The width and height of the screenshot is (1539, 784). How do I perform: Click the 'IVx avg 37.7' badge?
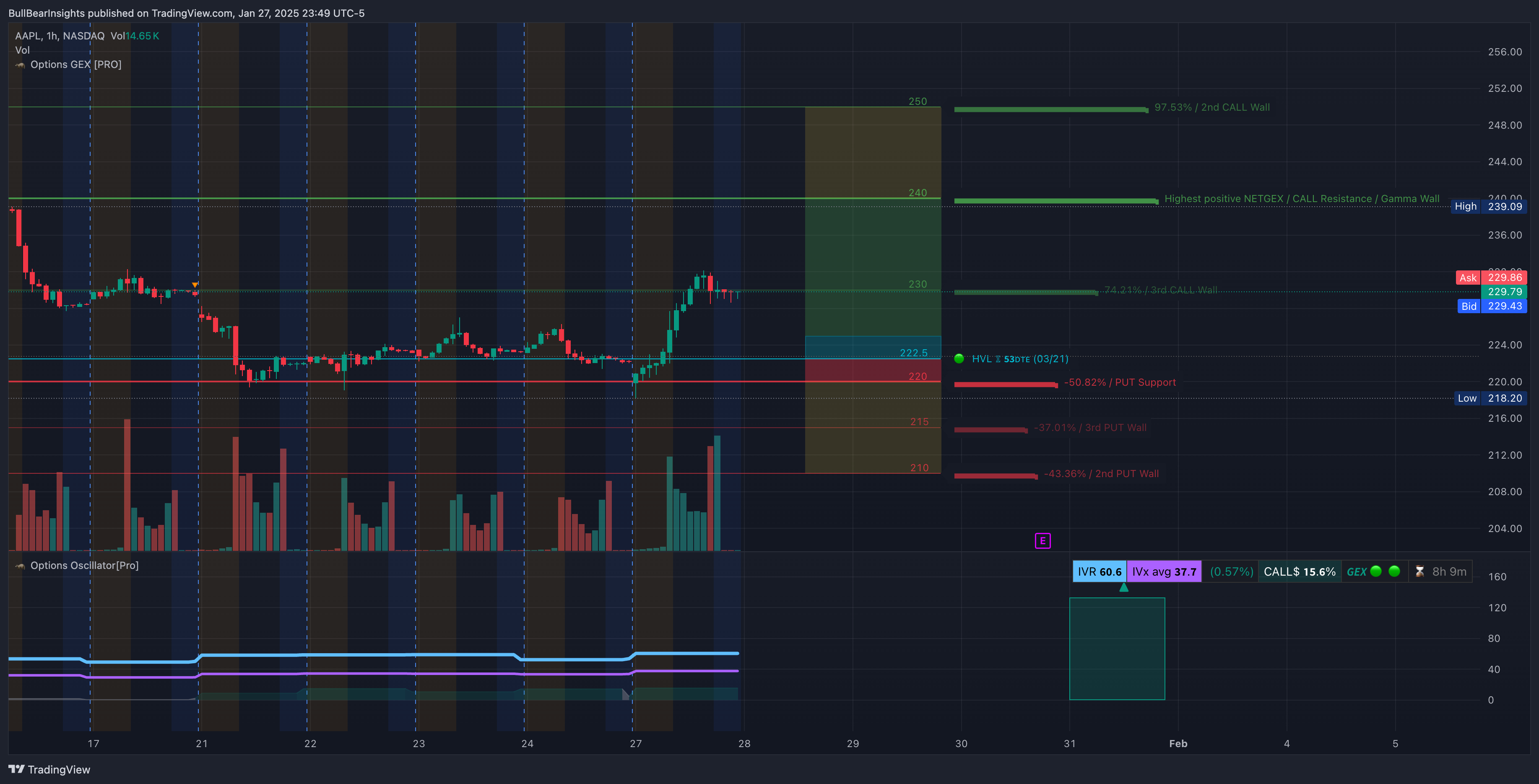(x=1164, y=571)
